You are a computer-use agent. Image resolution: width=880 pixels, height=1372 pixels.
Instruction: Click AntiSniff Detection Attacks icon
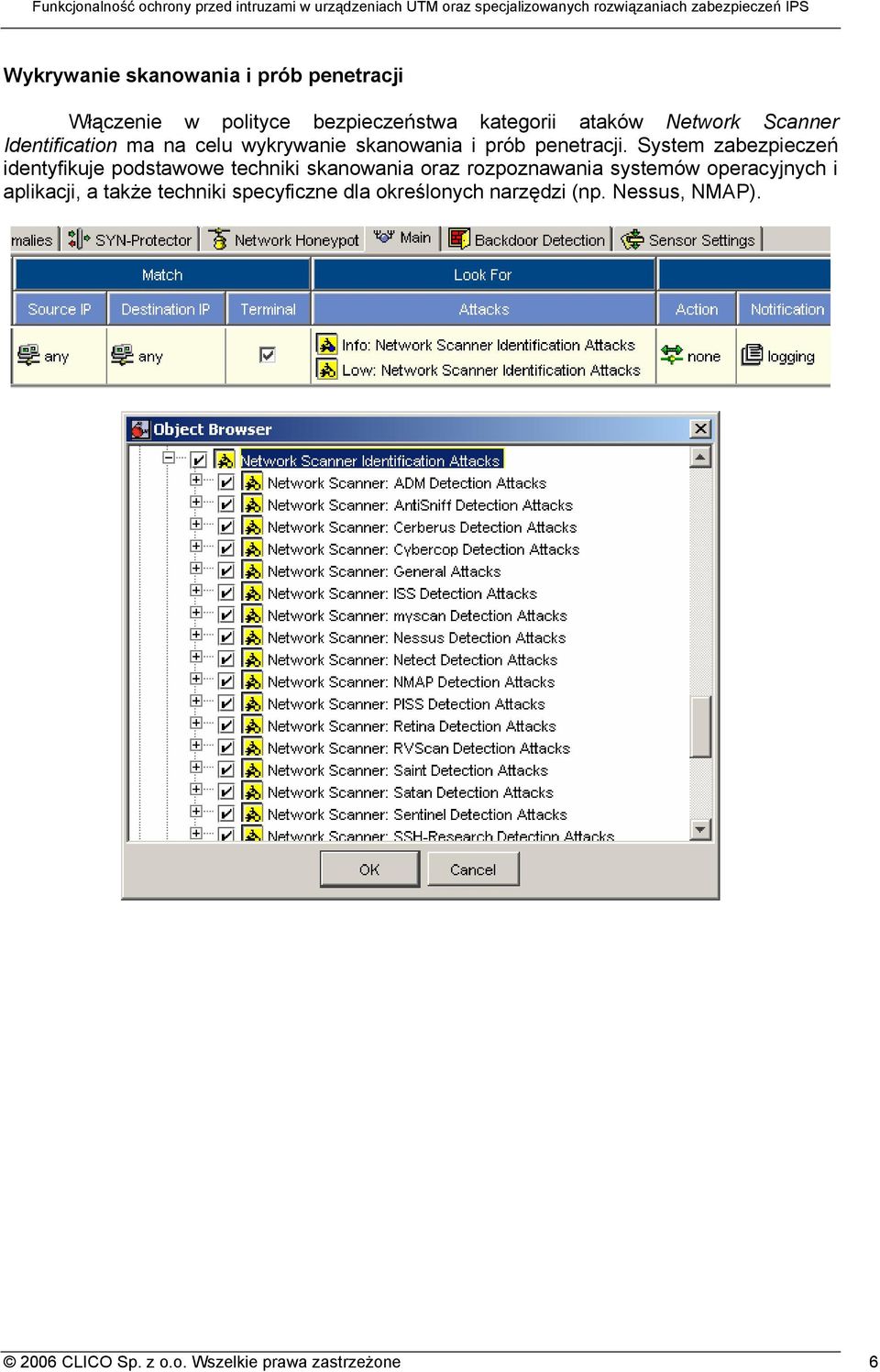tap(253, 503)
